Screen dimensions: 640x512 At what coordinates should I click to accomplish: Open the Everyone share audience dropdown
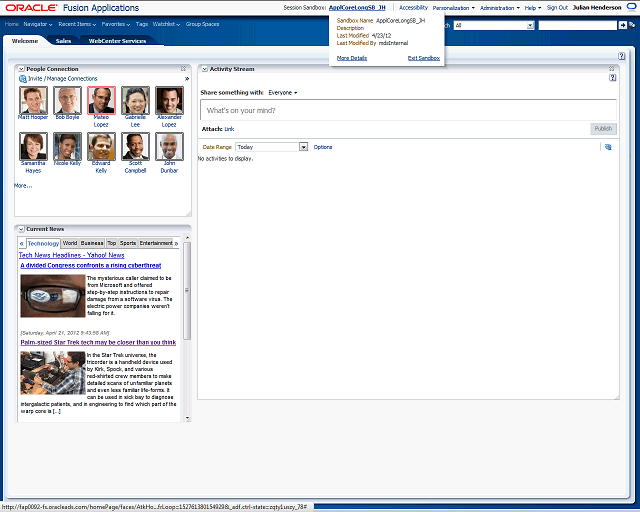pos(283,92)
